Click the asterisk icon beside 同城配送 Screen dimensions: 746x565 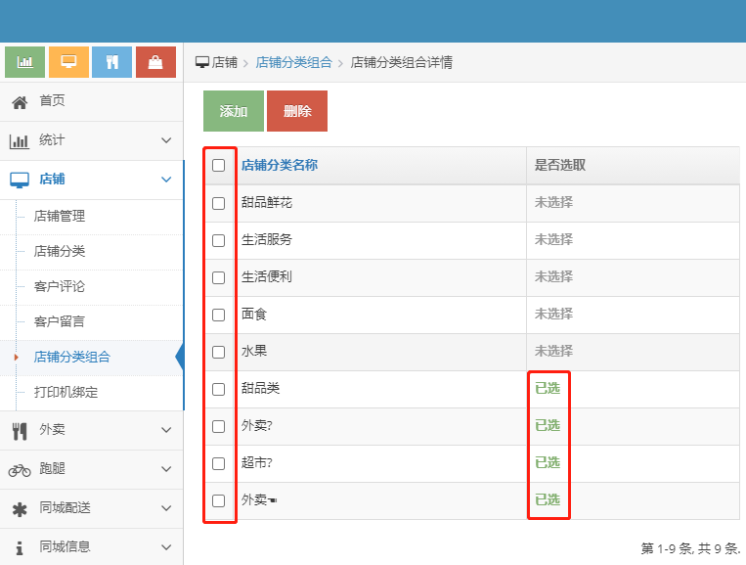coord(19,508)
